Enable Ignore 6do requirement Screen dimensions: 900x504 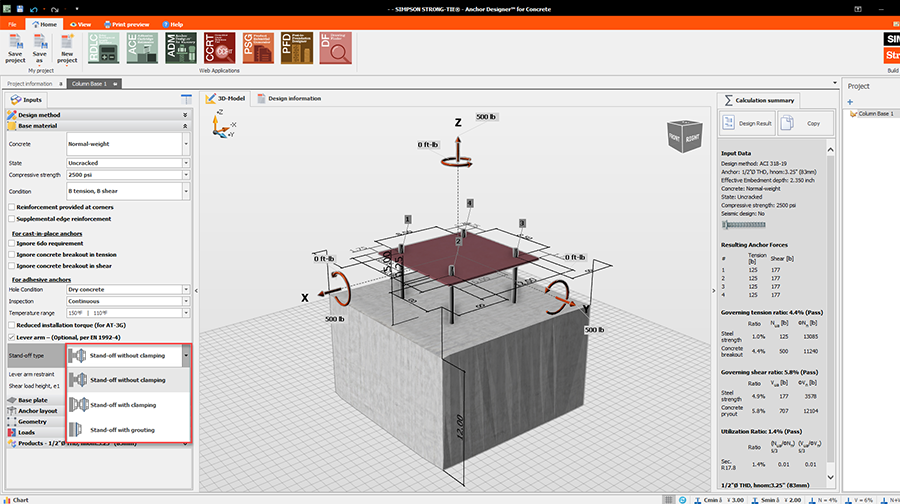[11, 243]
